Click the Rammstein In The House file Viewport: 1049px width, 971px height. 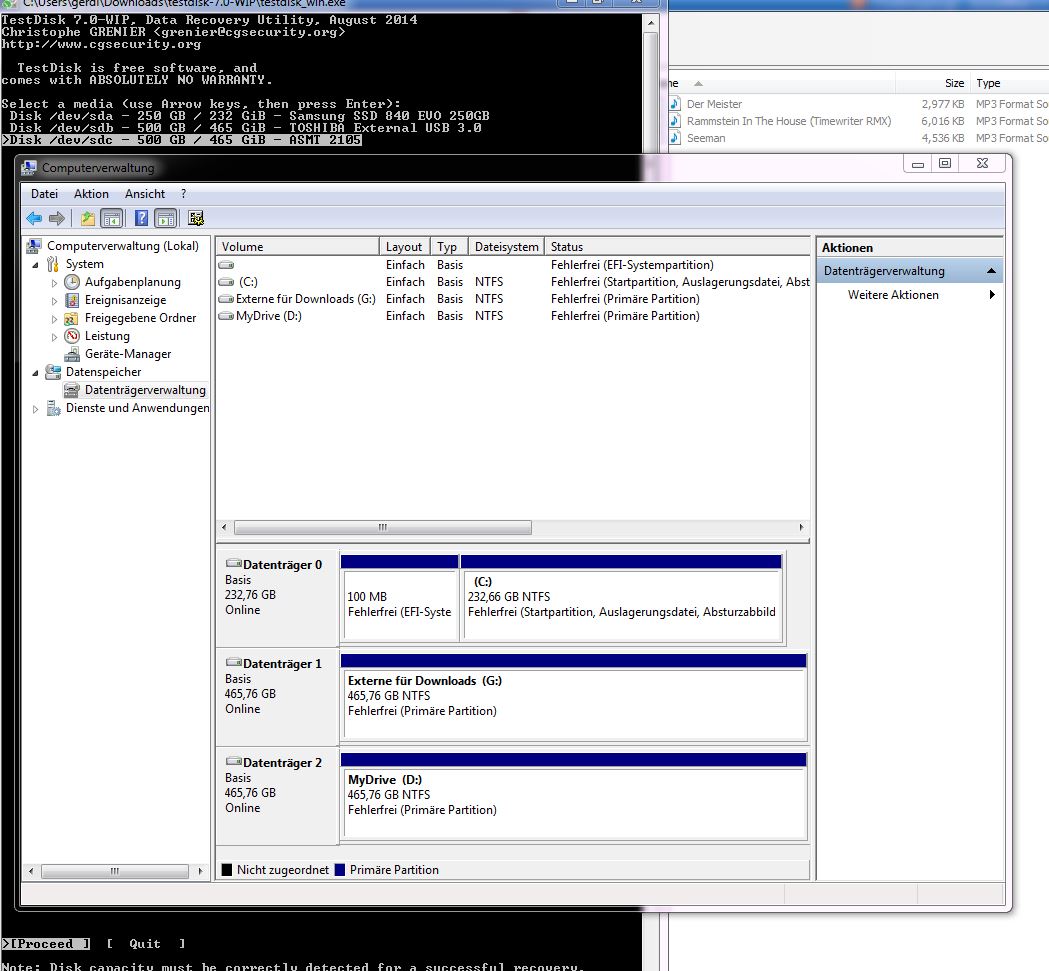point(789,121)
